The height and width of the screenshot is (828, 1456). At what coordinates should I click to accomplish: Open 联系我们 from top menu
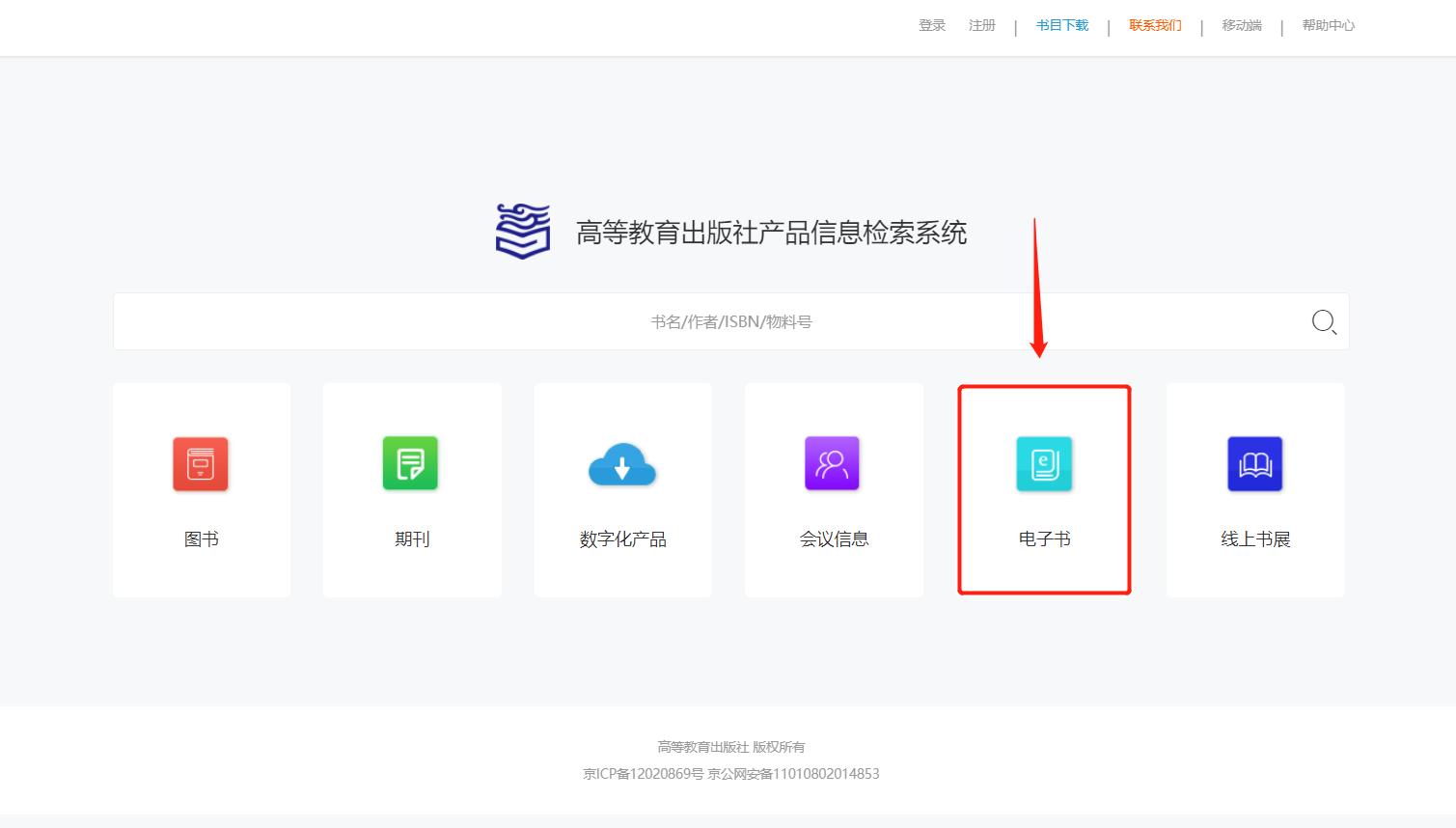(1154, 25)
